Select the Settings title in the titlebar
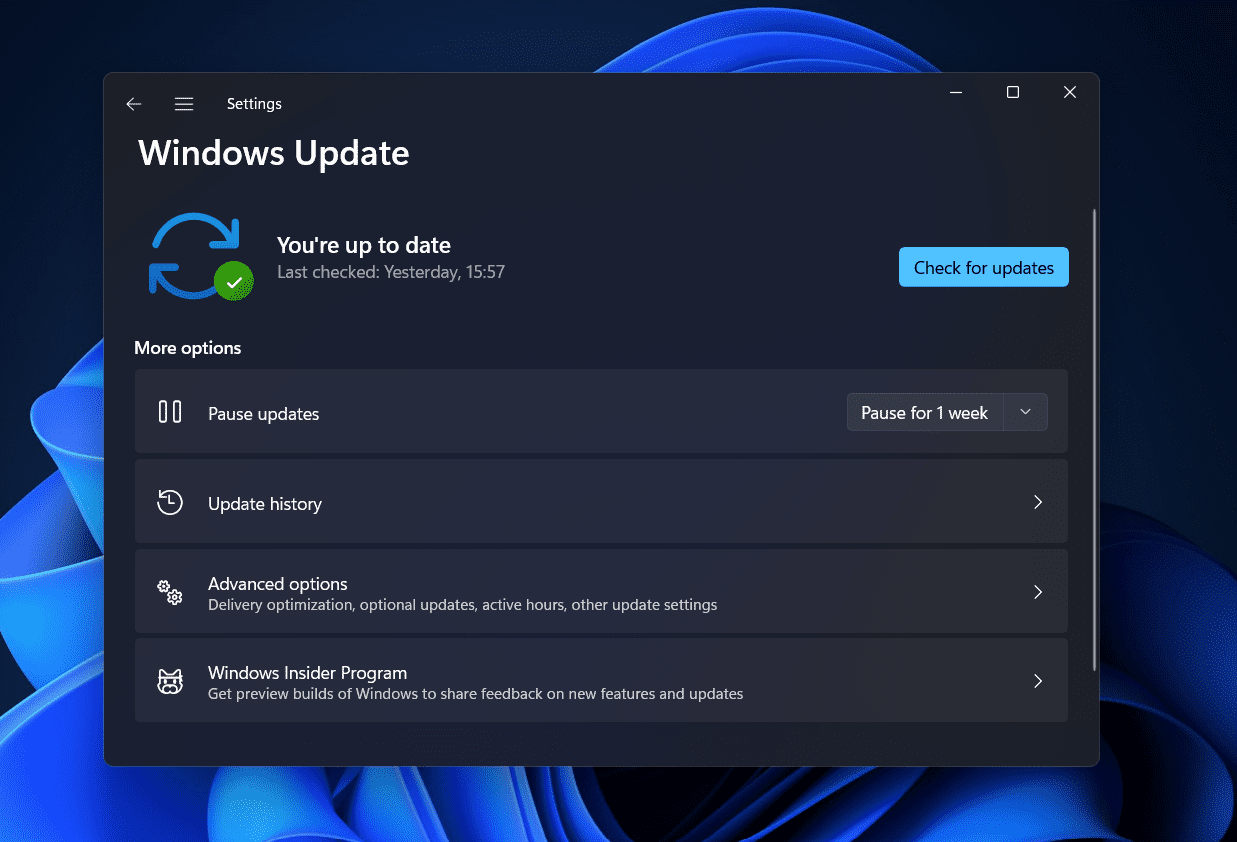Image resolution: width=1237 pixels, height=842 pixels. (254, 103)
